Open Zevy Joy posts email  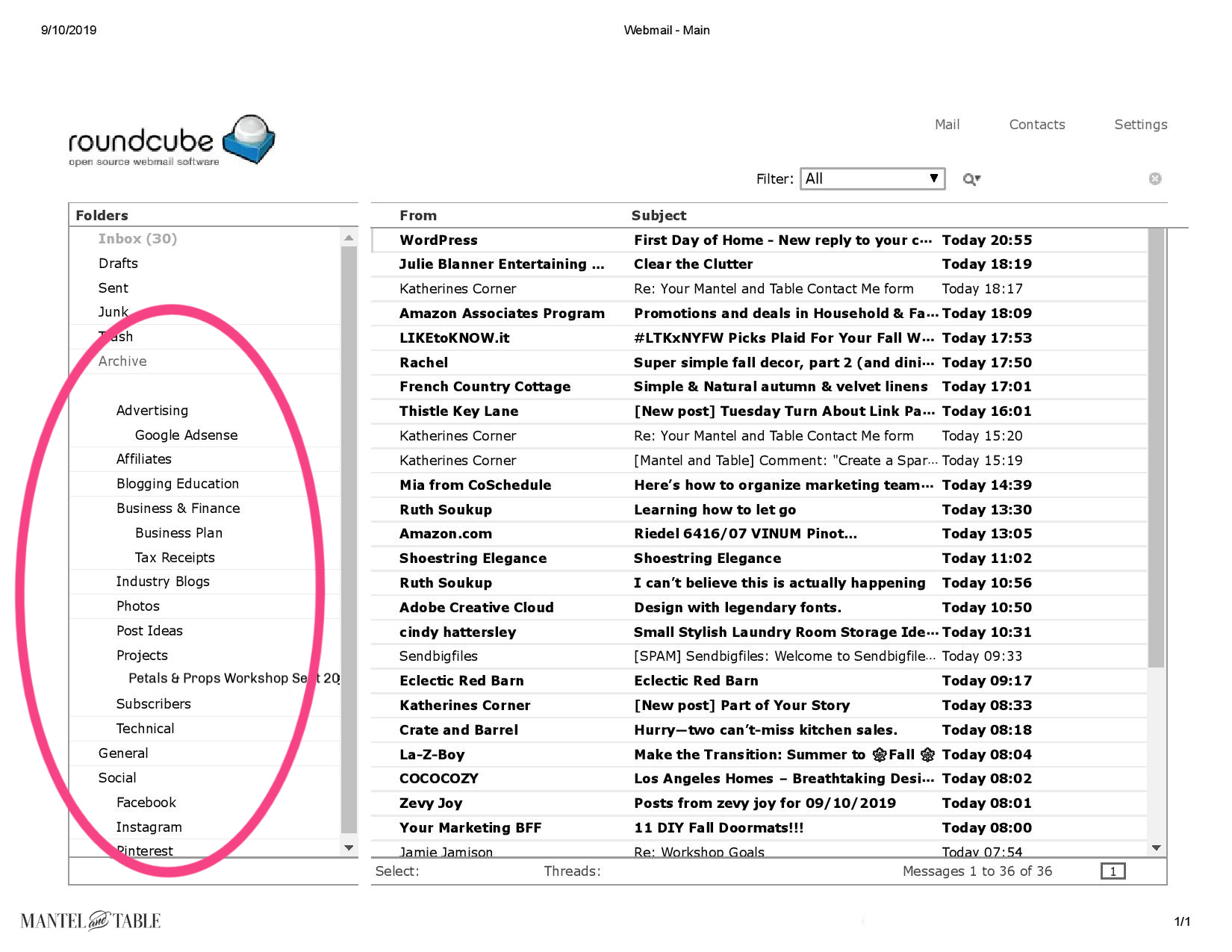coord(759,803)
